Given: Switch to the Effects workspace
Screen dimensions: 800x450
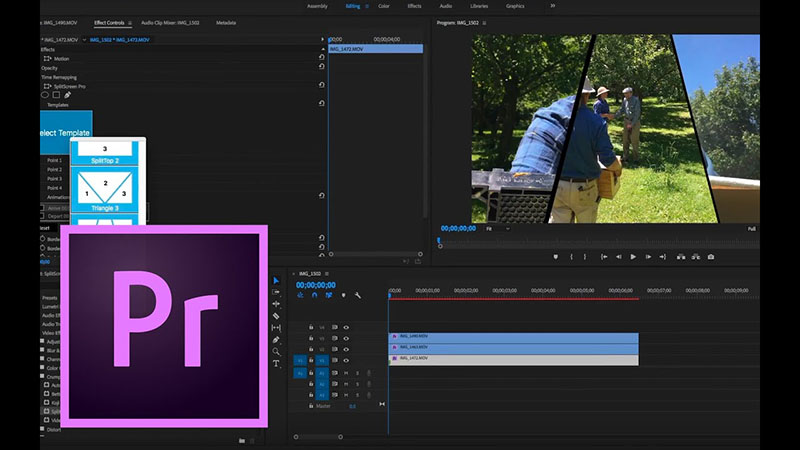Looking at the screenshot, I should point(414,6).
